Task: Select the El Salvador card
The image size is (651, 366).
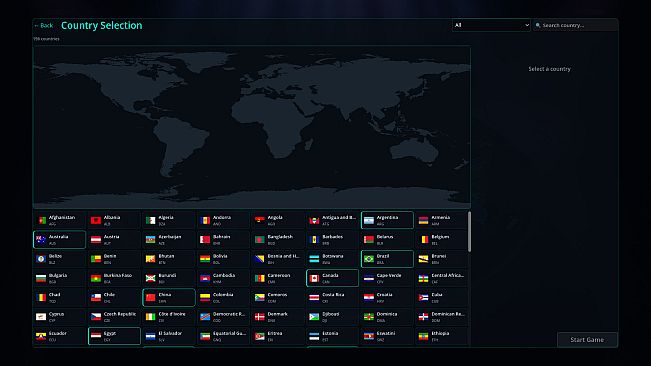Action: click(x=169, y=336)
